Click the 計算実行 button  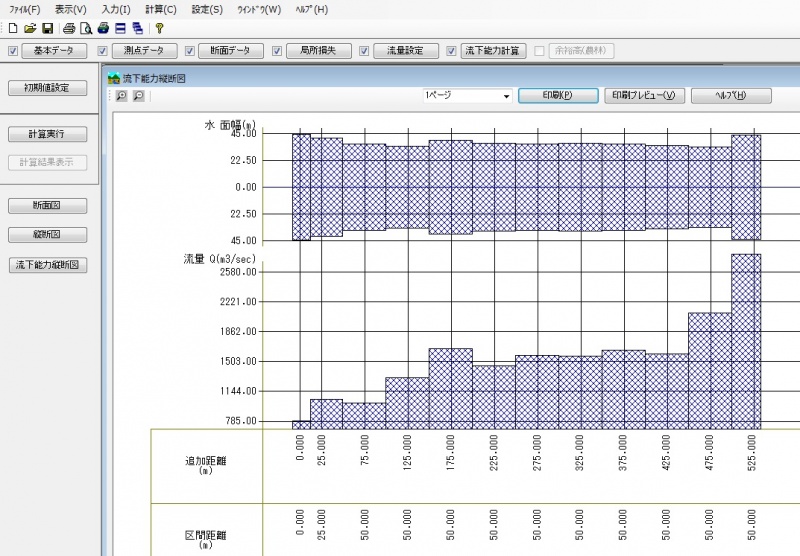[47, 134]
